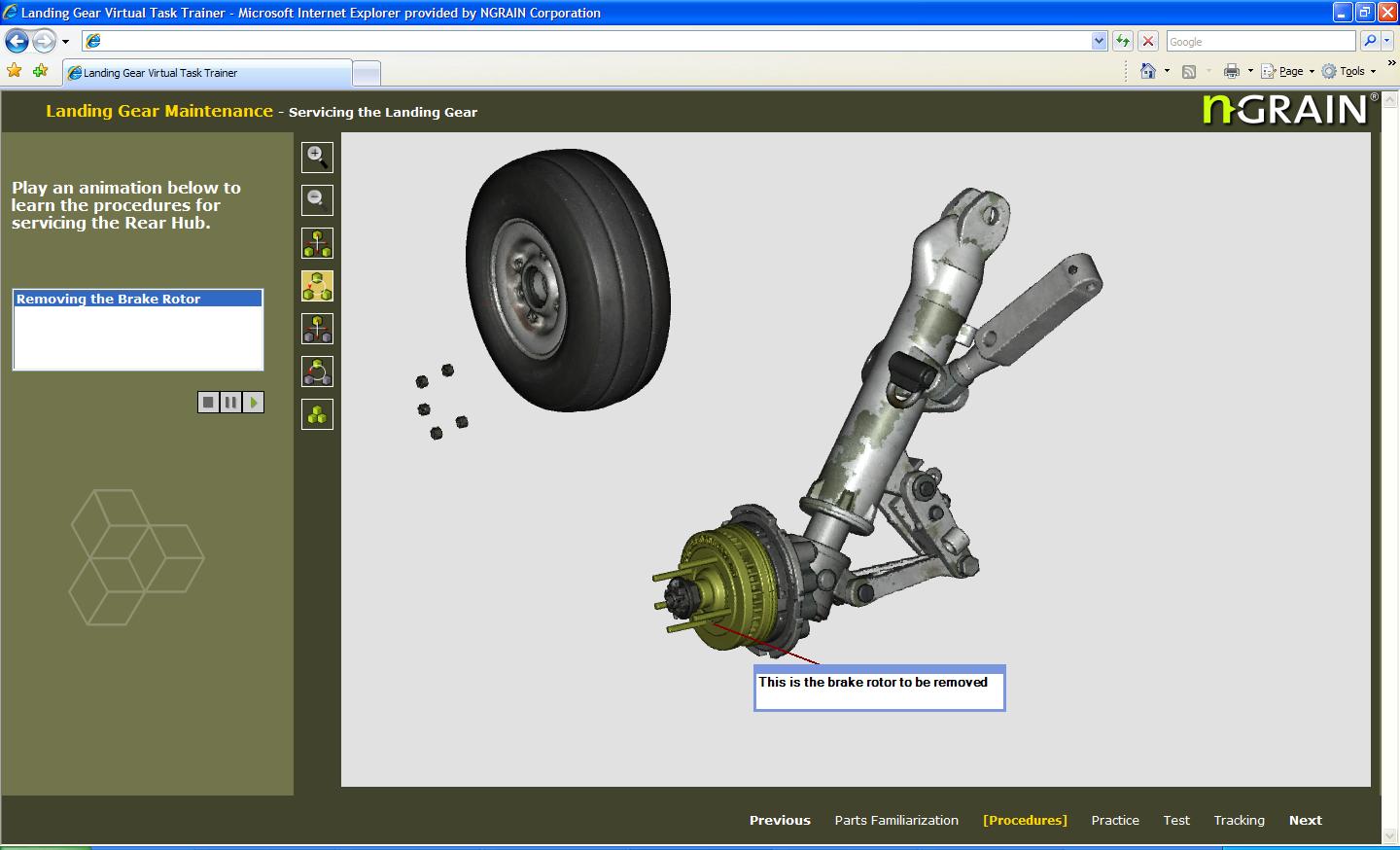1400x850 pixels.
Task: Expand the address bar history dropdown
Action: click(1099, 41)
